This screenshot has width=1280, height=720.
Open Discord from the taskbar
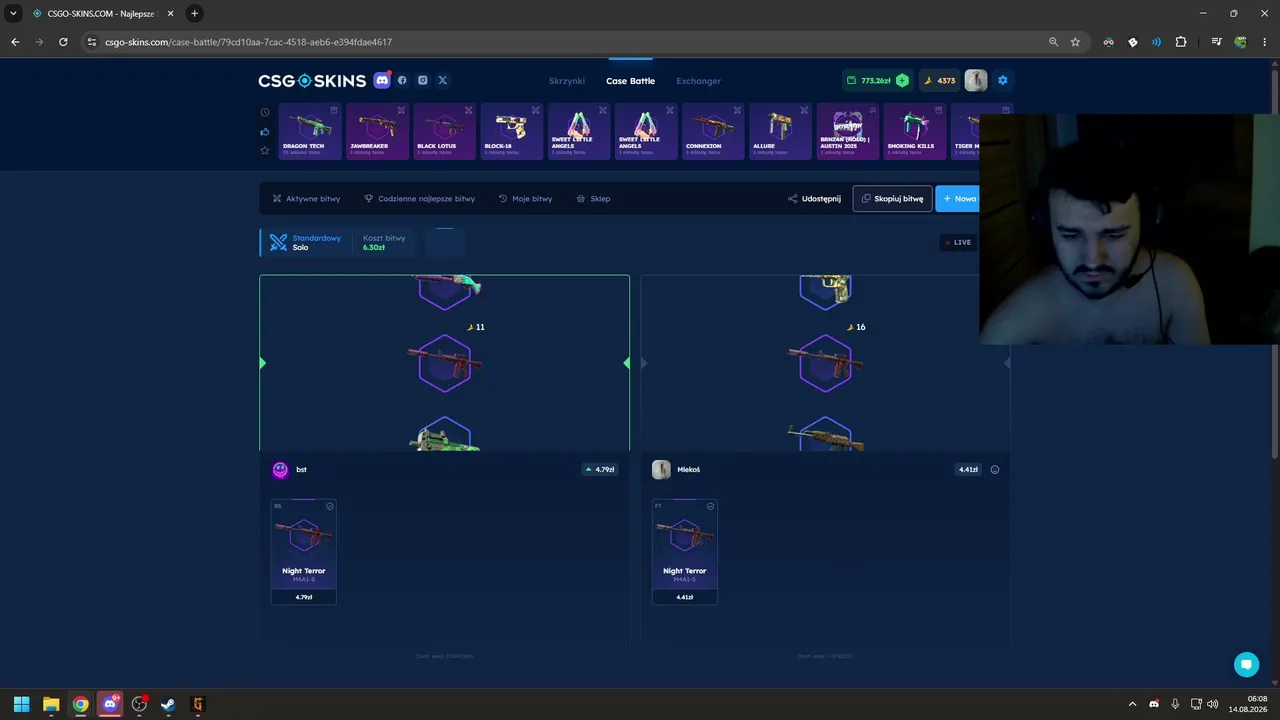pyautogui.click(x=110, y=704)
